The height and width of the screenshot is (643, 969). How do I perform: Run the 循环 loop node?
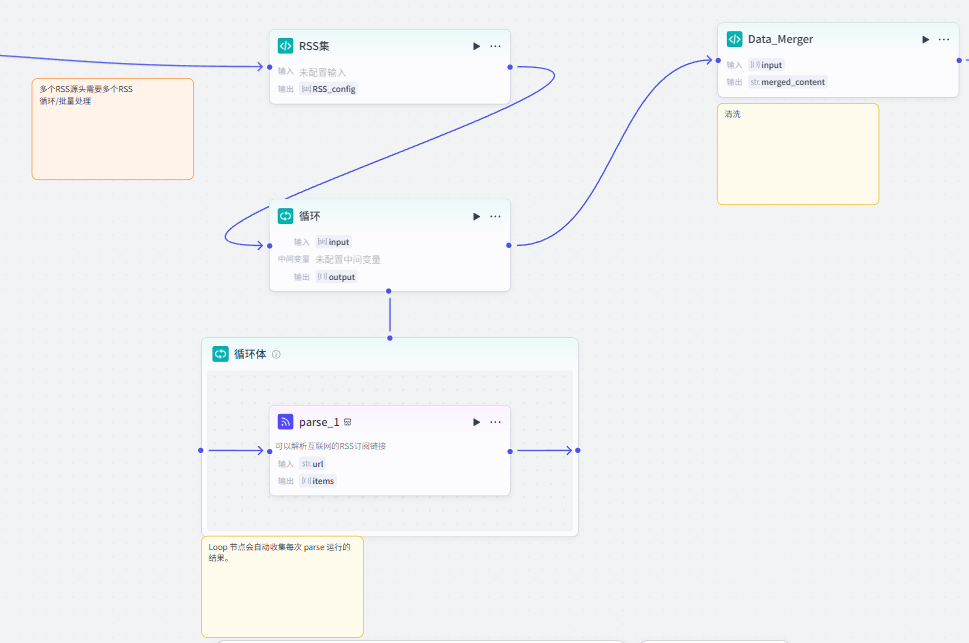(x=476, y=216)
